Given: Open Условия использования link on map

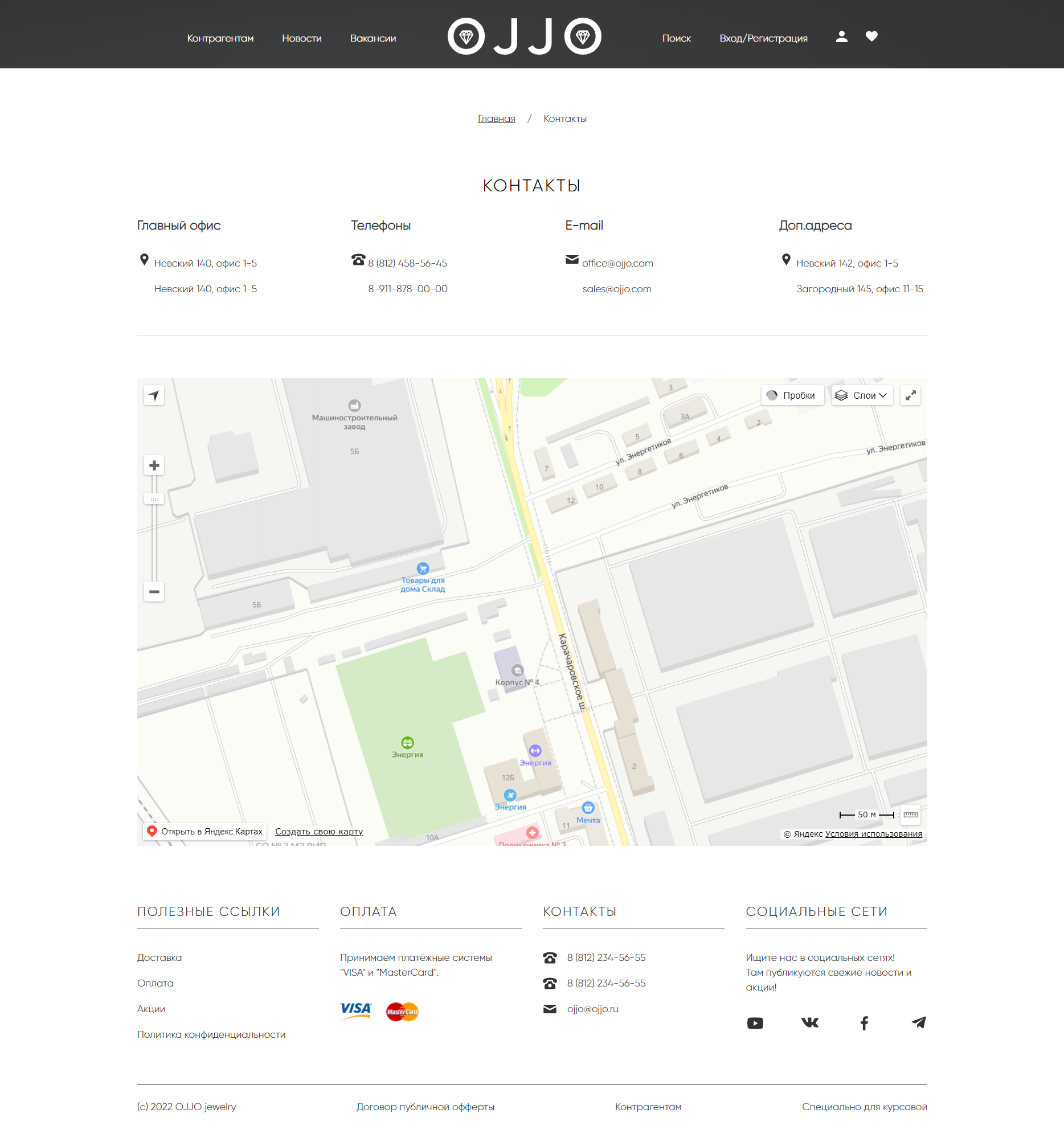Looking at the screenshot, I should point(873,834).
